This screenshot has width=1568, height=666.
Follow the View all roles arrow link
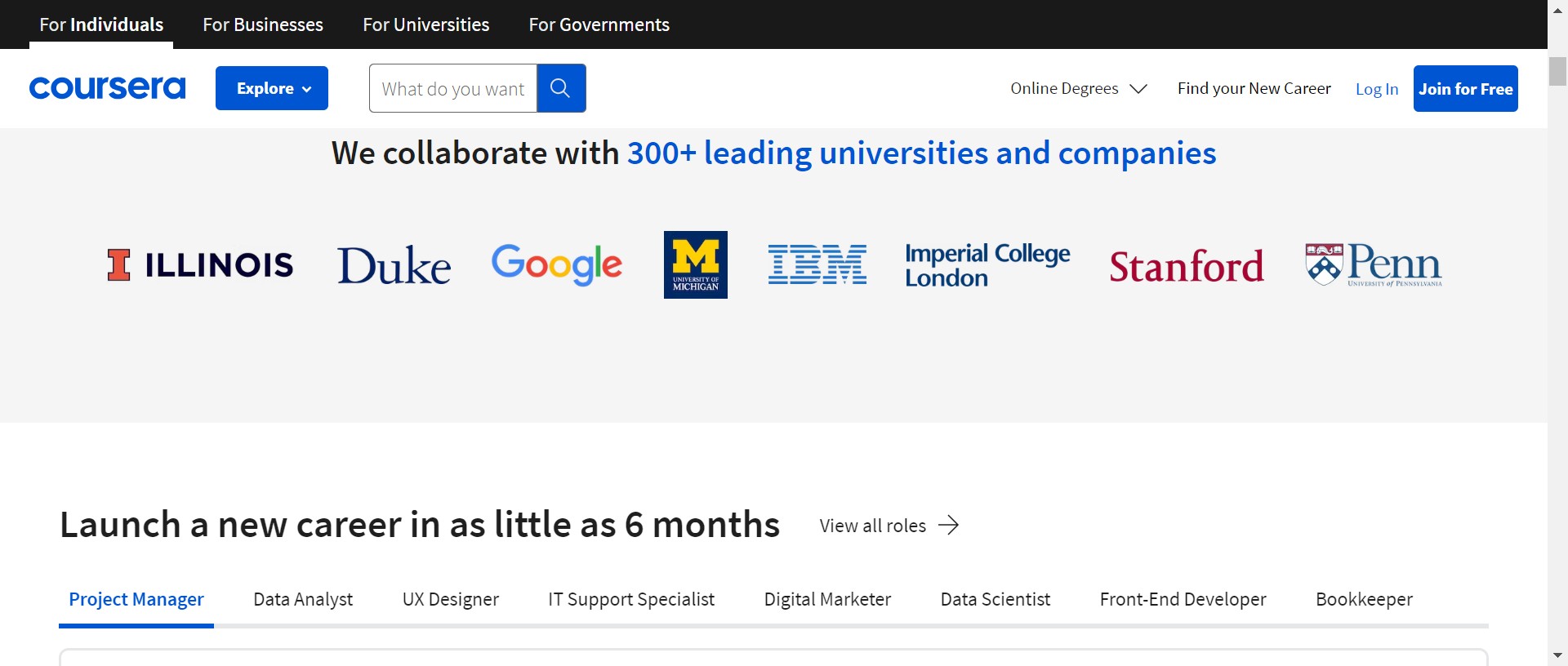[x=889, y=526]
